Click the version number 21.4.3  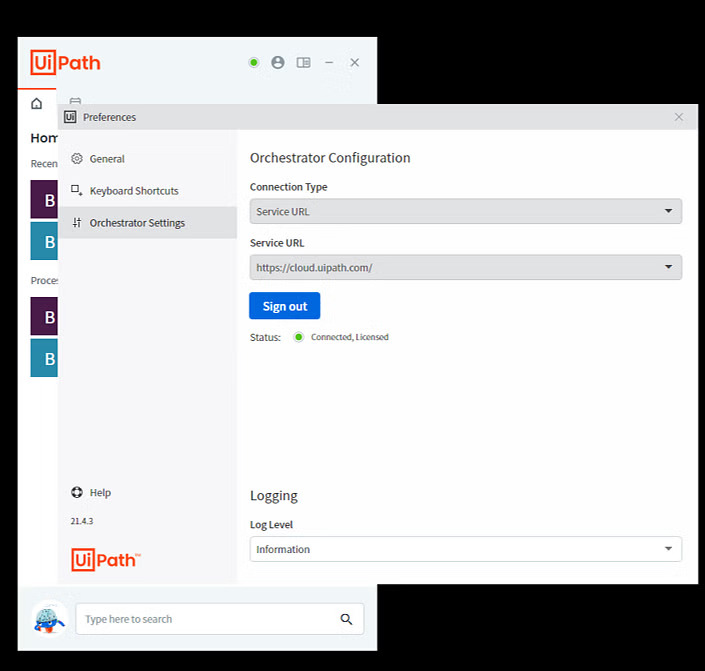point(82,521)
